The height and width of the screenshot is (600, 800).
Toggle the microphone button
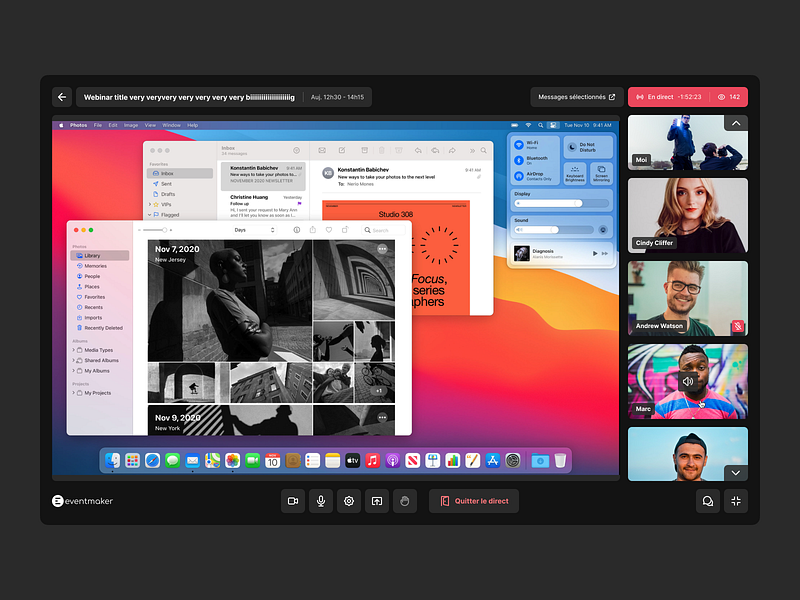(x=321, y=501)
